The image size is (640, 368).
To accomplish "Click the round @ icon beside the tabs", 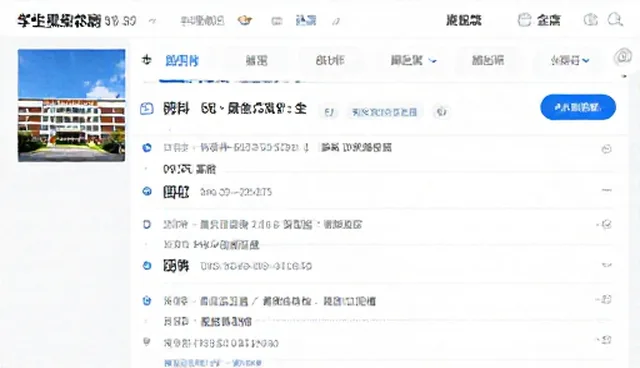I will coord(622,57).
